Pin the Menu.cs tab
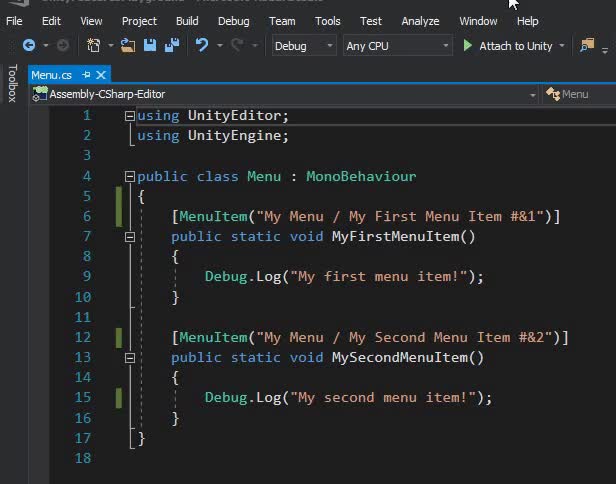 point(87,75)
